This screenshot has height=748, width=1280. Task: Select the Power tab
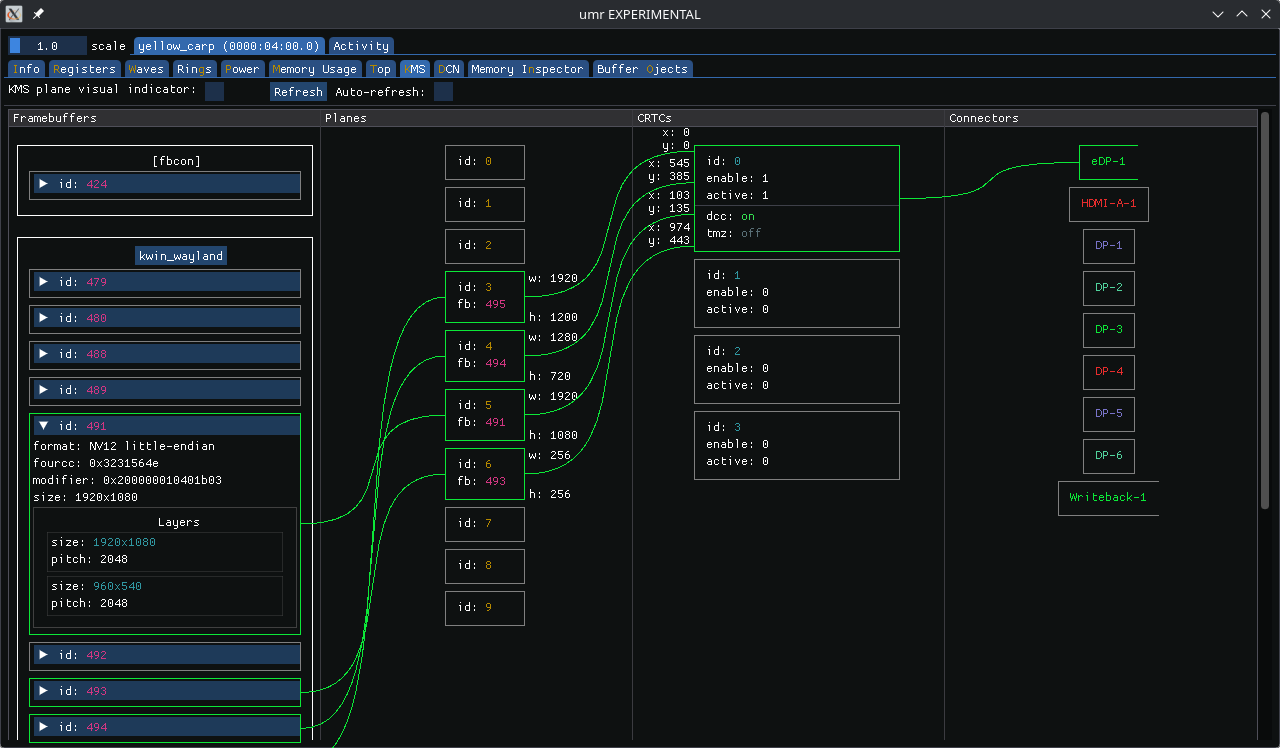[x=242, y=69]
